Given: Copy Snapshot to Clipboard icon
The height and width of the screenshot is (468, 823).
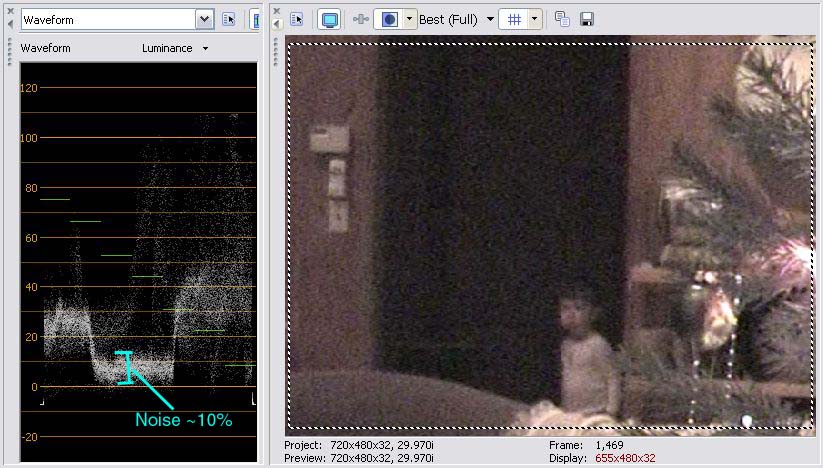Looking at the screenshot, I should pyautogui.click(x=562, y=19).
